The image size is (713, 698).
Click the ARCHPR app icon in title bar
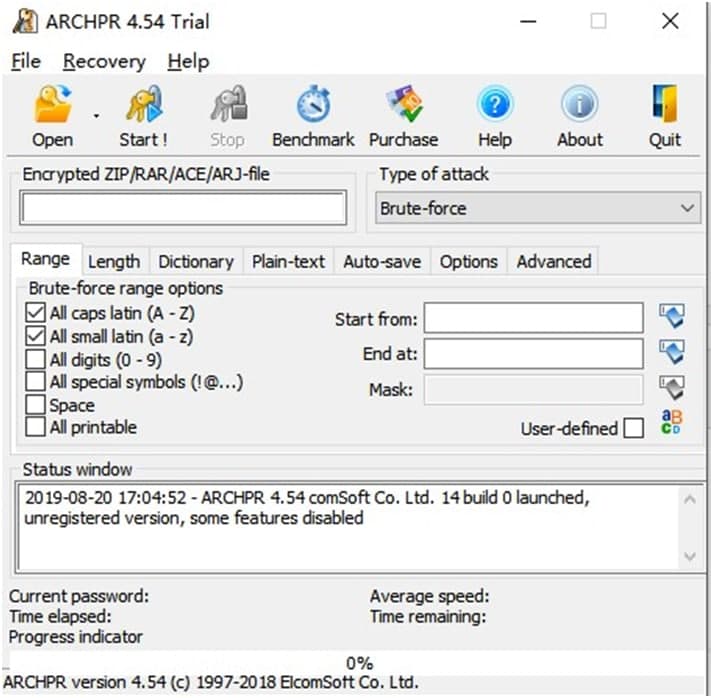click(x=25, y=21)
